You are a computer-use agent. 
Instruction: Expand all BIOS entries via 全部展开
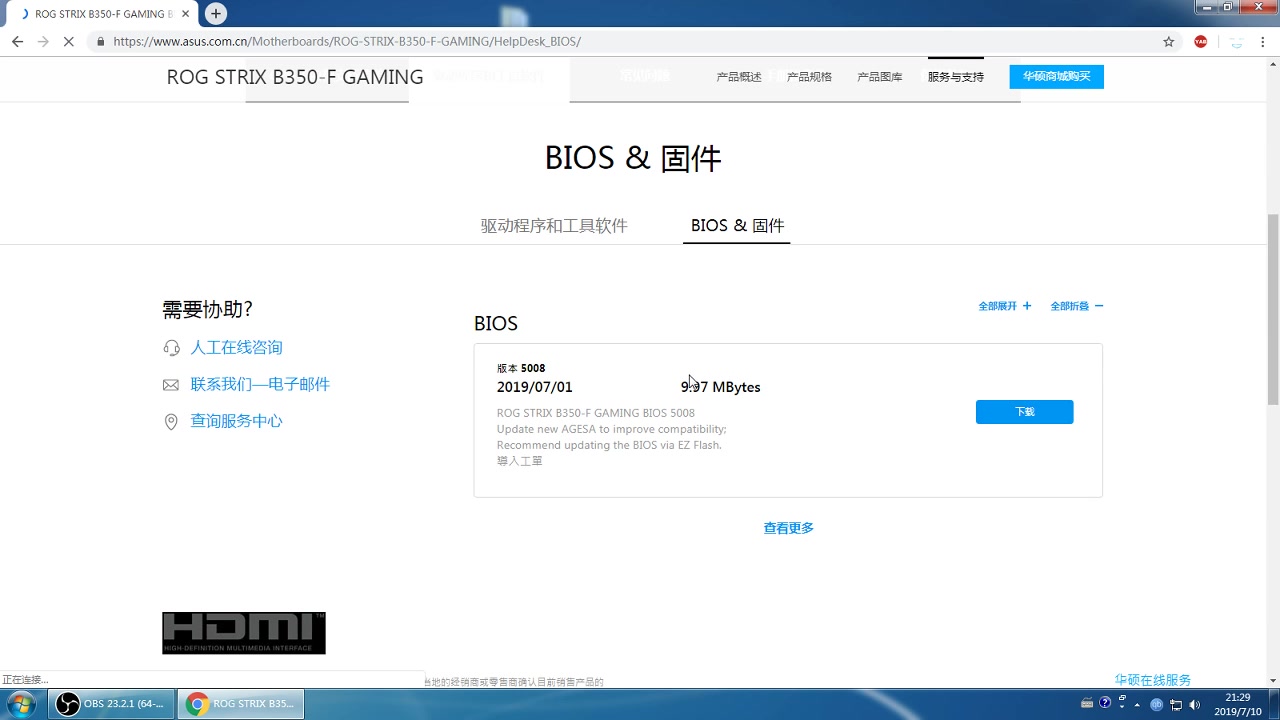(1004, 306)
